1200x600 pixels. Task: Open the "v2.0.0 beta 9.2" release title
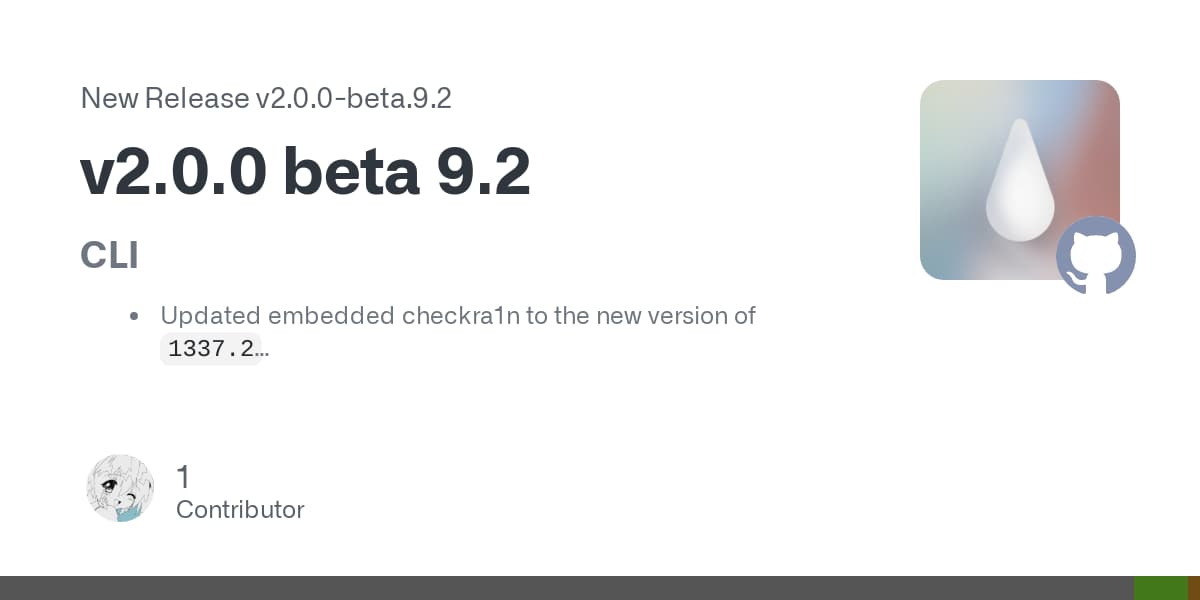click(x=305, y=172)
